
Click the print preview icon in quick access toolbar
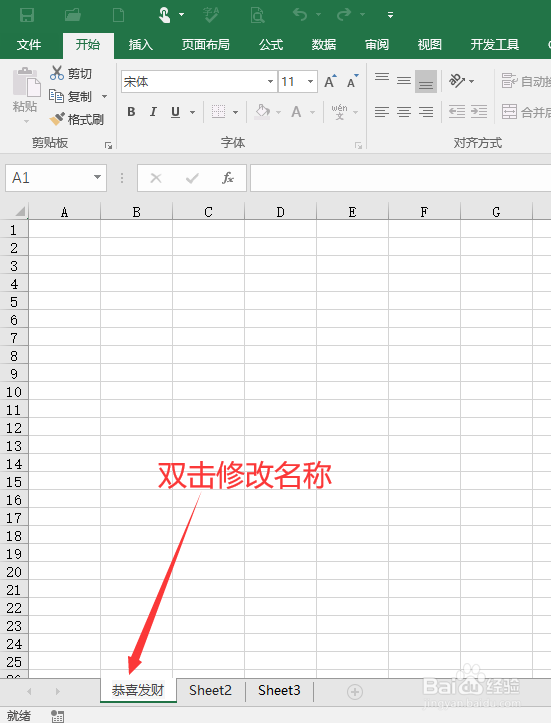pyautogui.click(x=257, y=15)
